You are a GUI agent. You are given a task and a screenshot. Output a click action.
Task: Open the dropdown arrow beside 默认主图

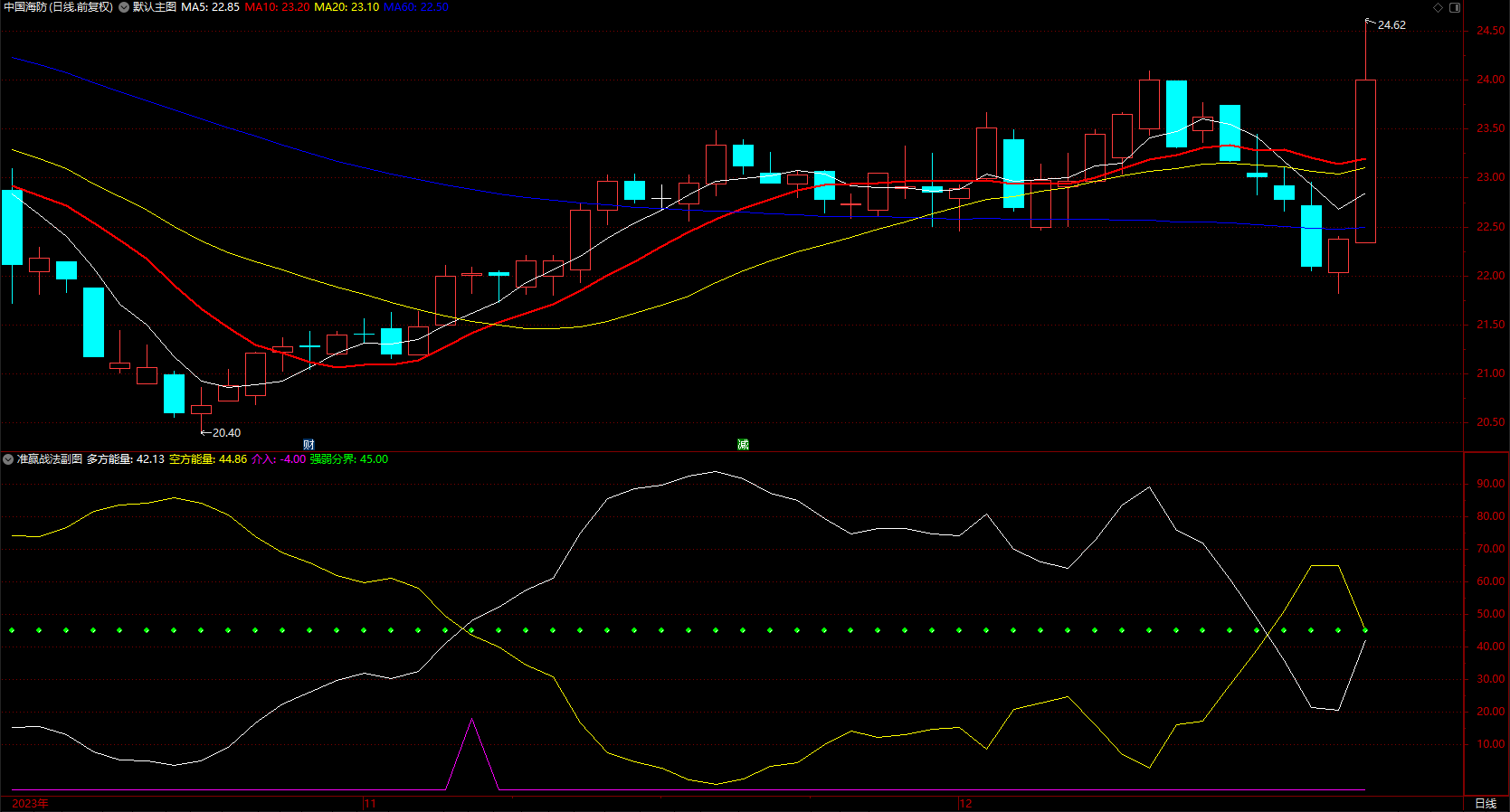pos(124,7)
